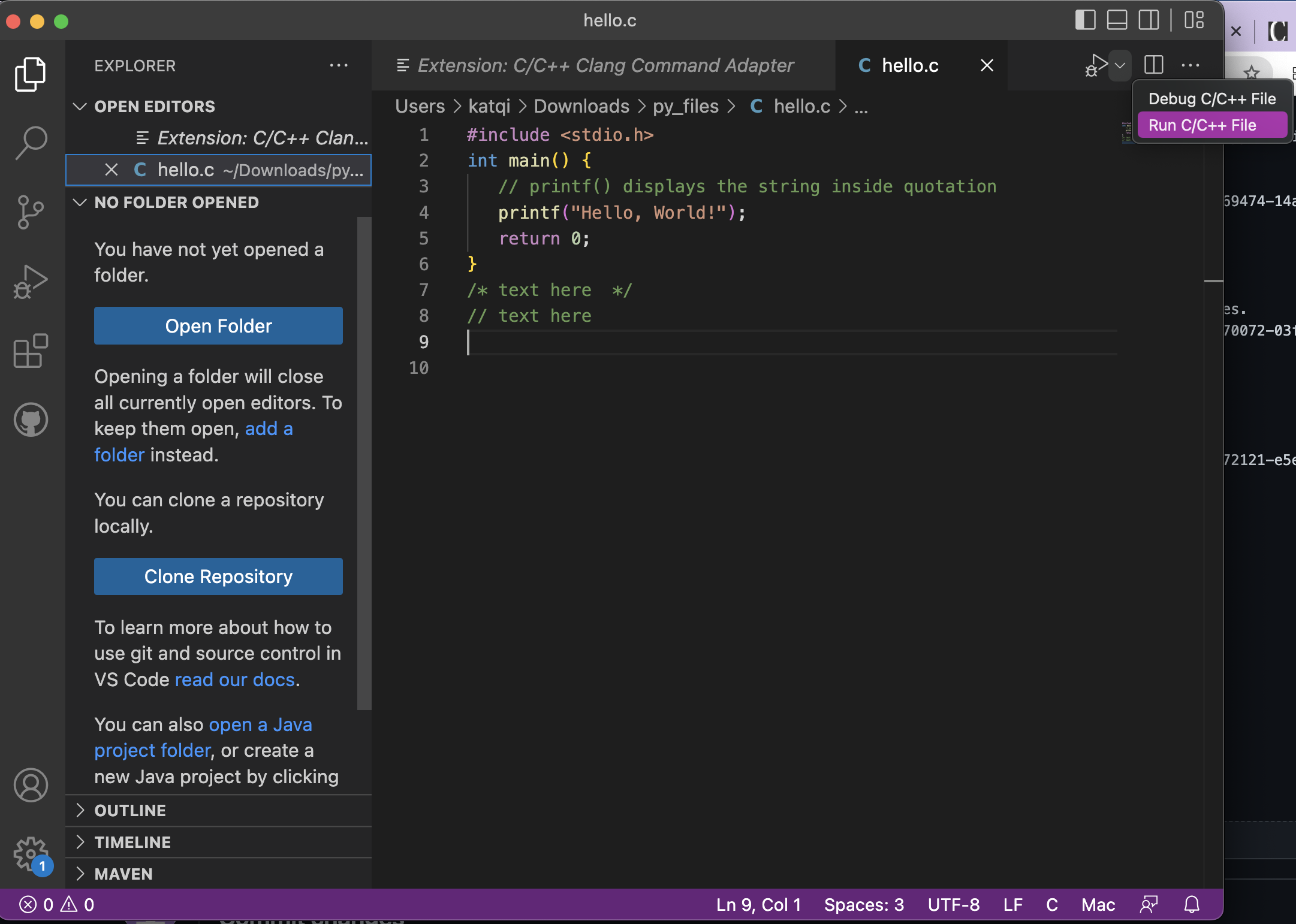The width and height of the screenshot is (1296, 924).
Task: Open the Accounts menu in activity bar
Action: 31,785
